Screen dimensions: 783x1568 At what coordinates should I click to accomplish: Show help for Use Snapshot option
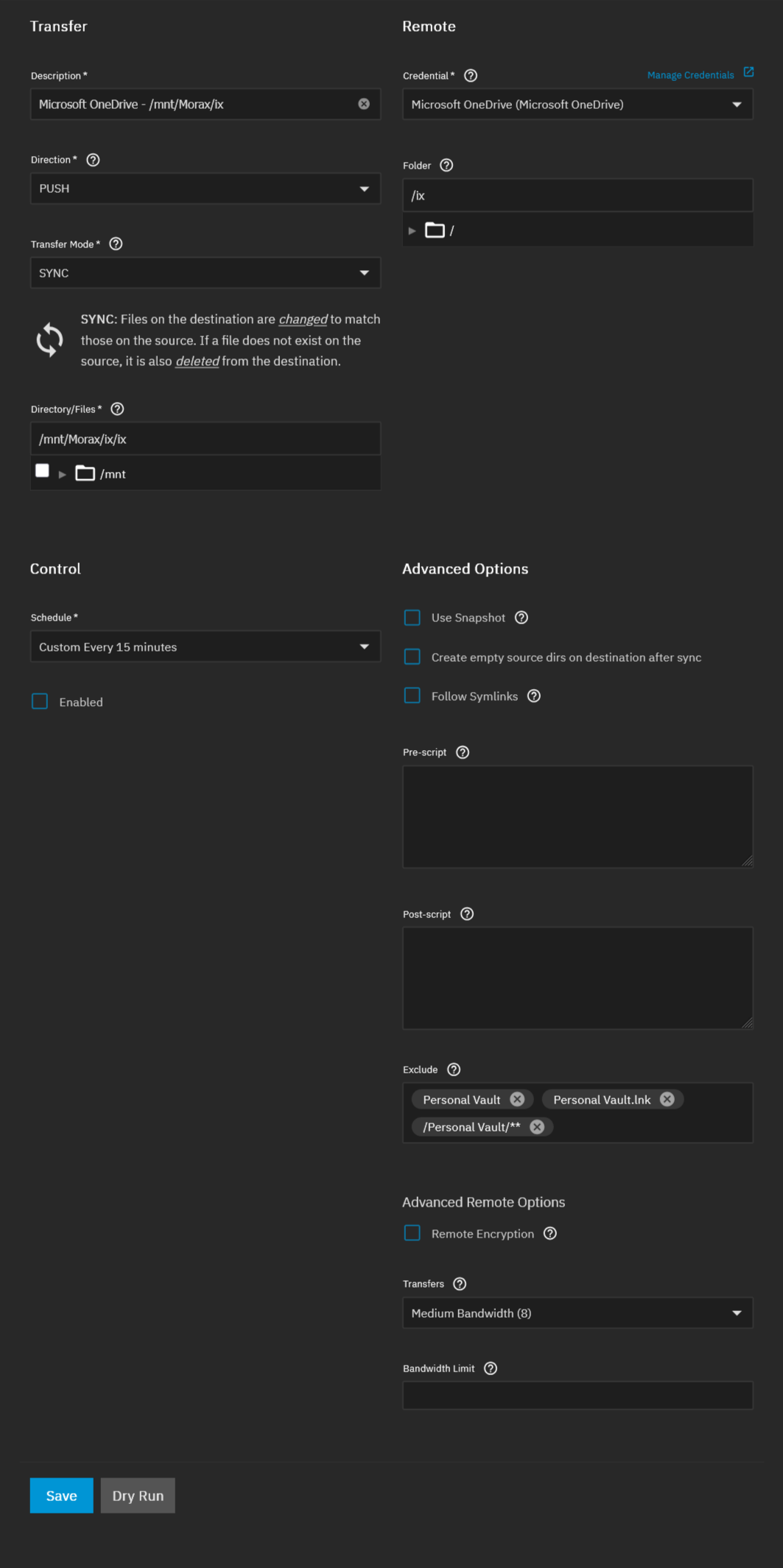pos(522,618)
